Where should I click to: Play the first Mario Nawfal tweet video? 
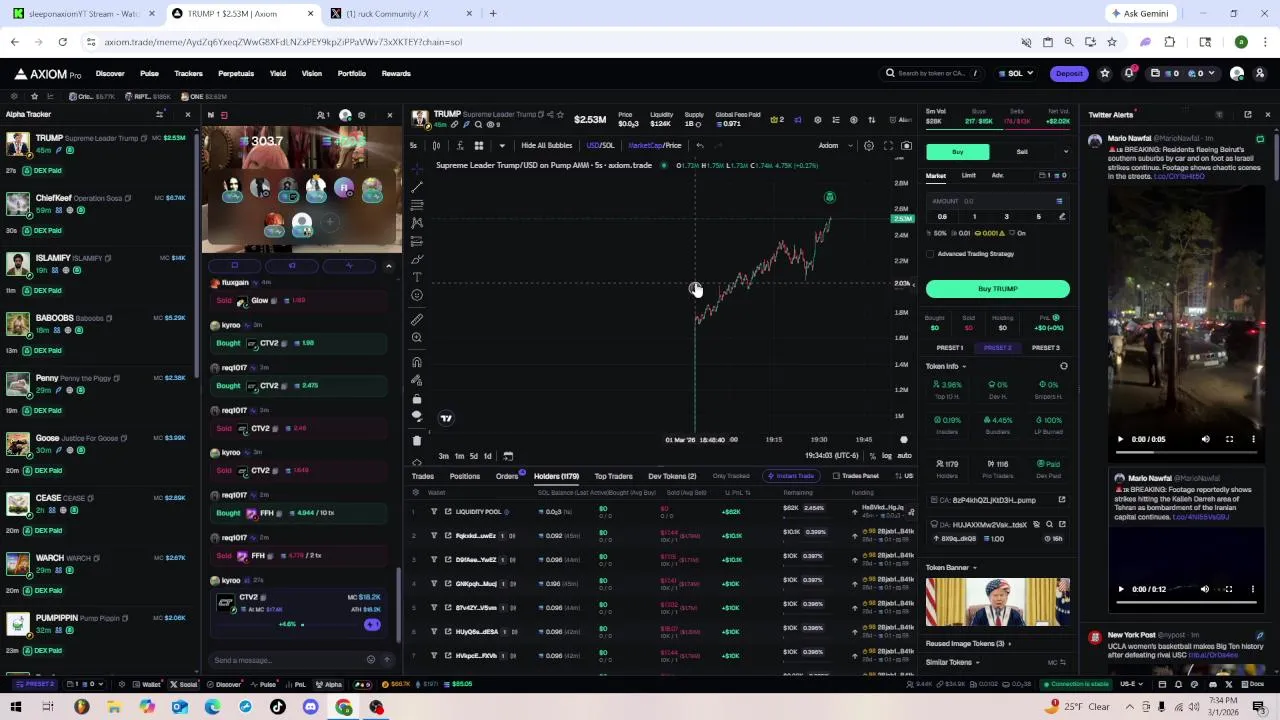point(1120,439)
